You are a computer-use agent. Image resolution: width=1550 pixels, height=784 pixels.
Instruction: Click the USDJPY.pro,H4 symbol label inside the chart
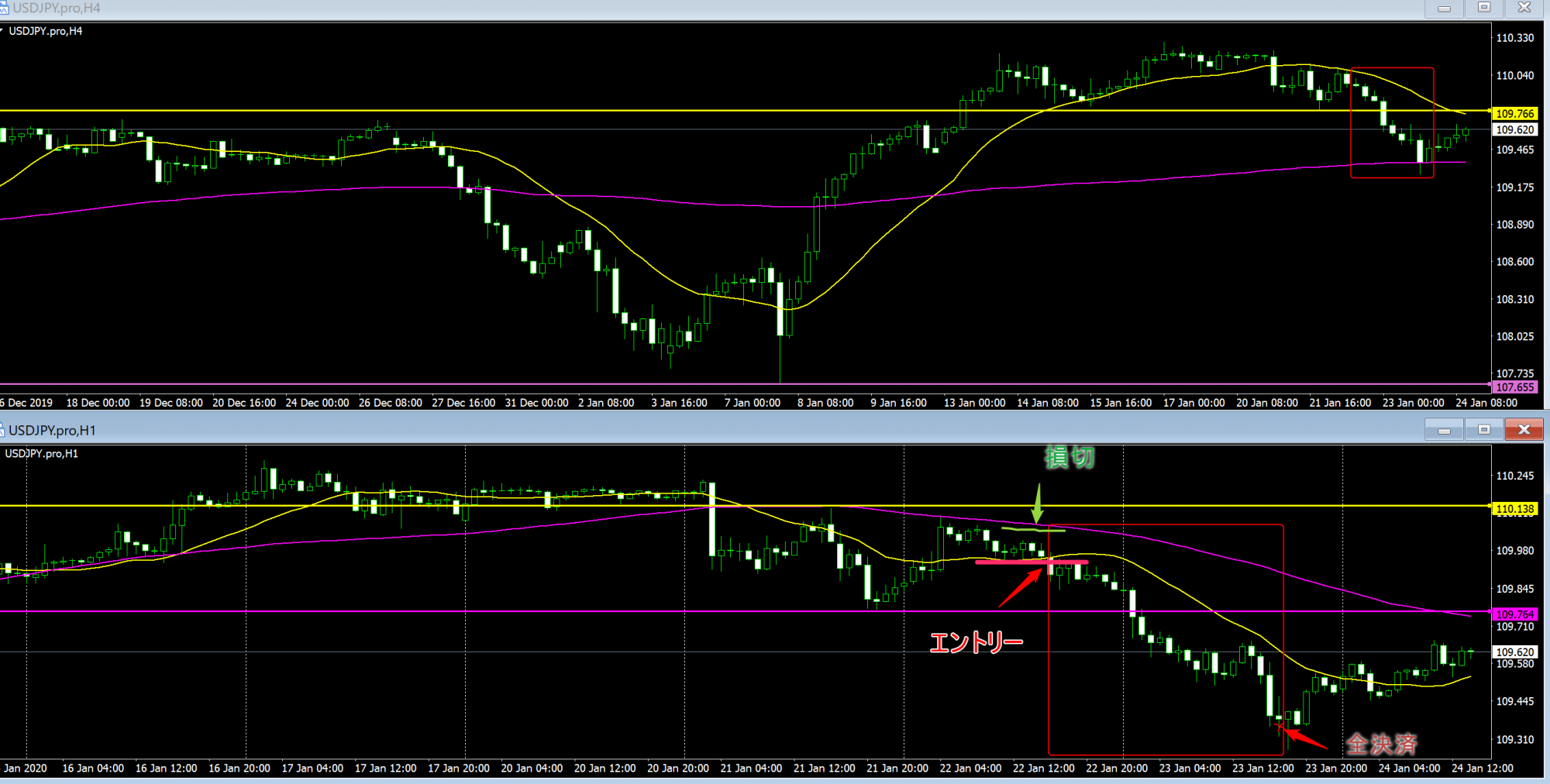pyautogui.click(x=46, y=31)
